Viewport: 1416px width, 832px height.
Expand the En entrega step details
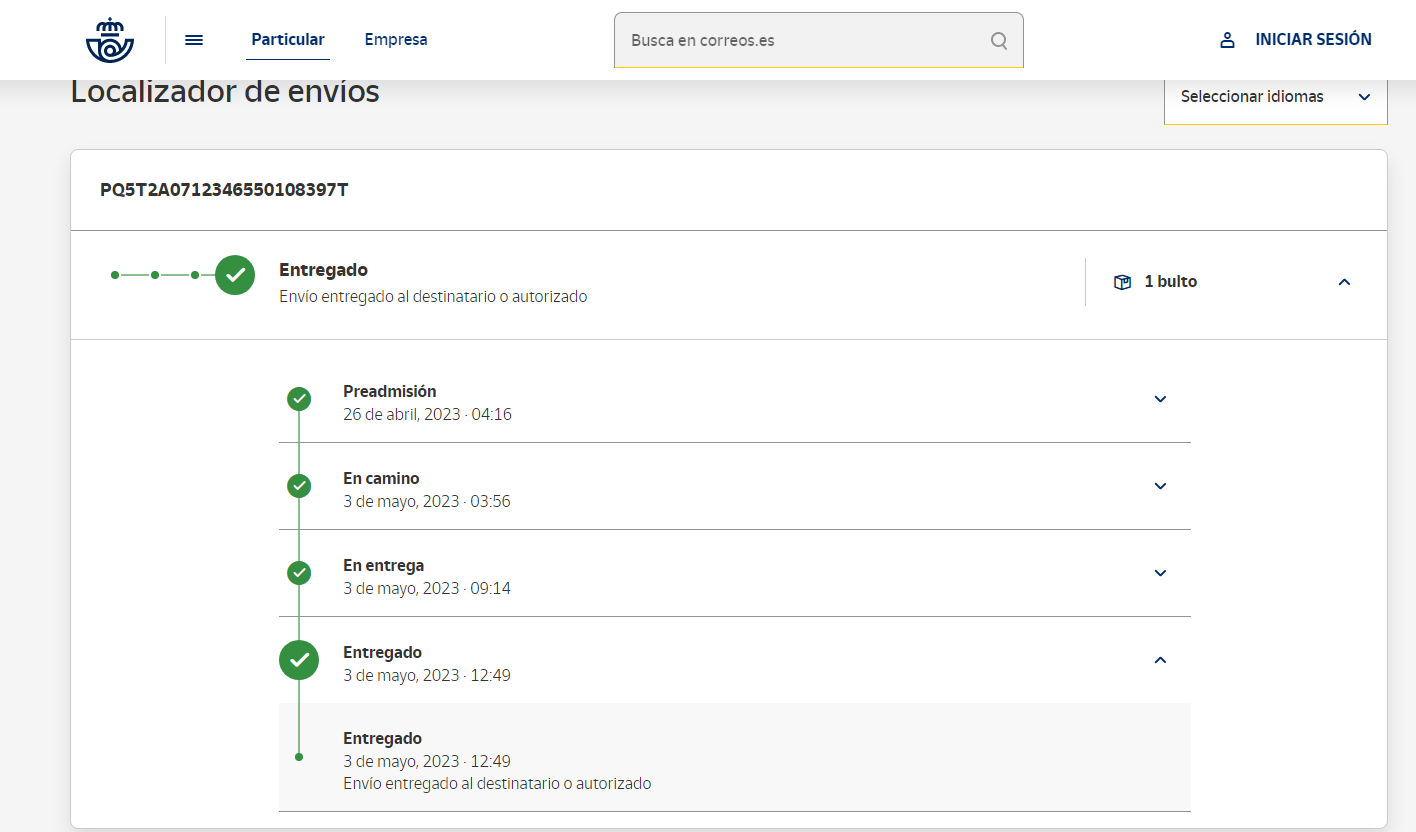coord(1160,573)
